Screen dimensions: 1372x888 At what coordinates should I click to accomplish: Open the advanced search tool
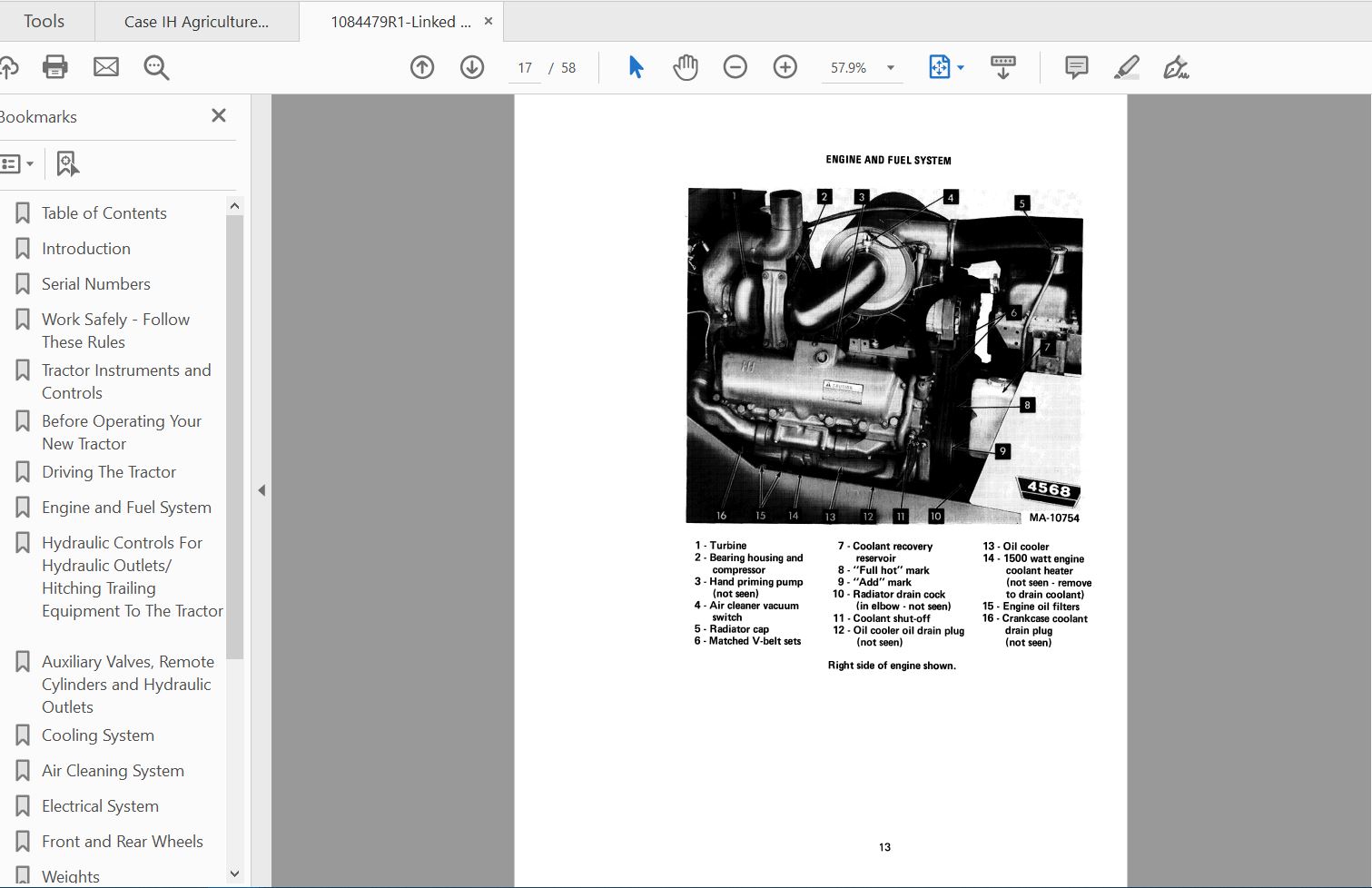tap(156, 66)
